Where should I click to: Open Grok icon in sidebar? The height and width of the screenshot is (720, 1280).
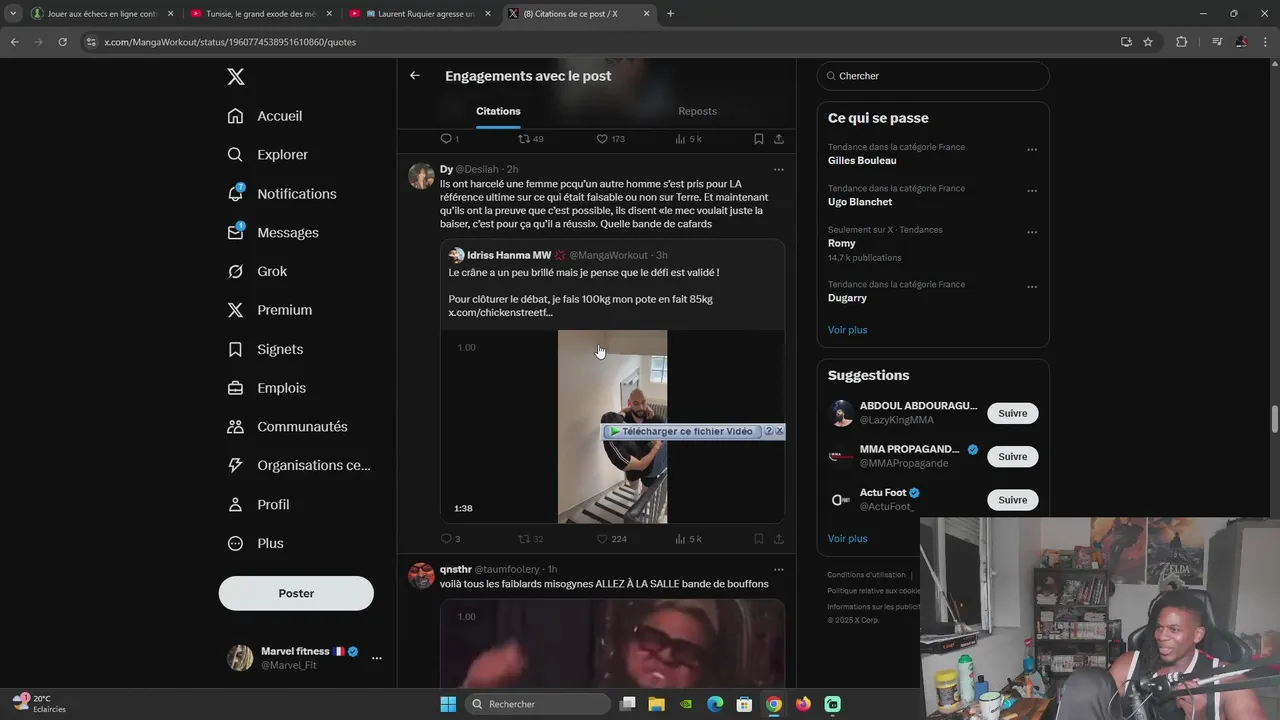tap(235, 271)
